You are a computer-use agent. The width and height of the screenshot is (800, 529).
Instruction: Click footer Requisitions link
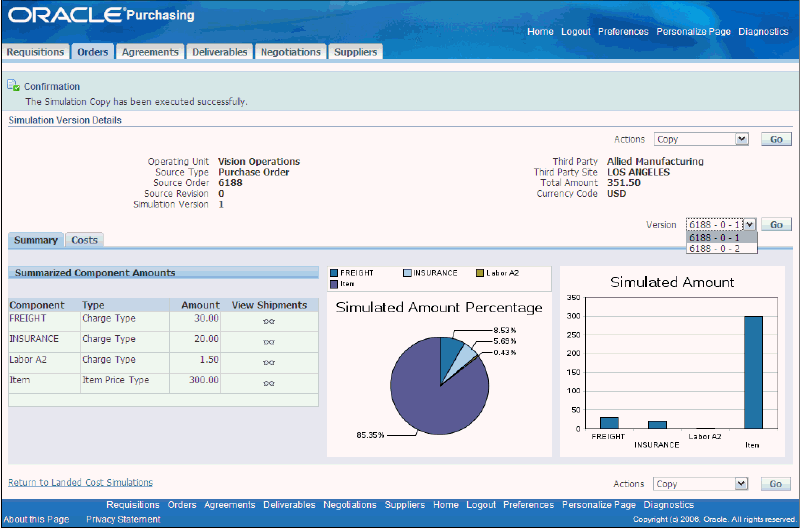point(133,505)
